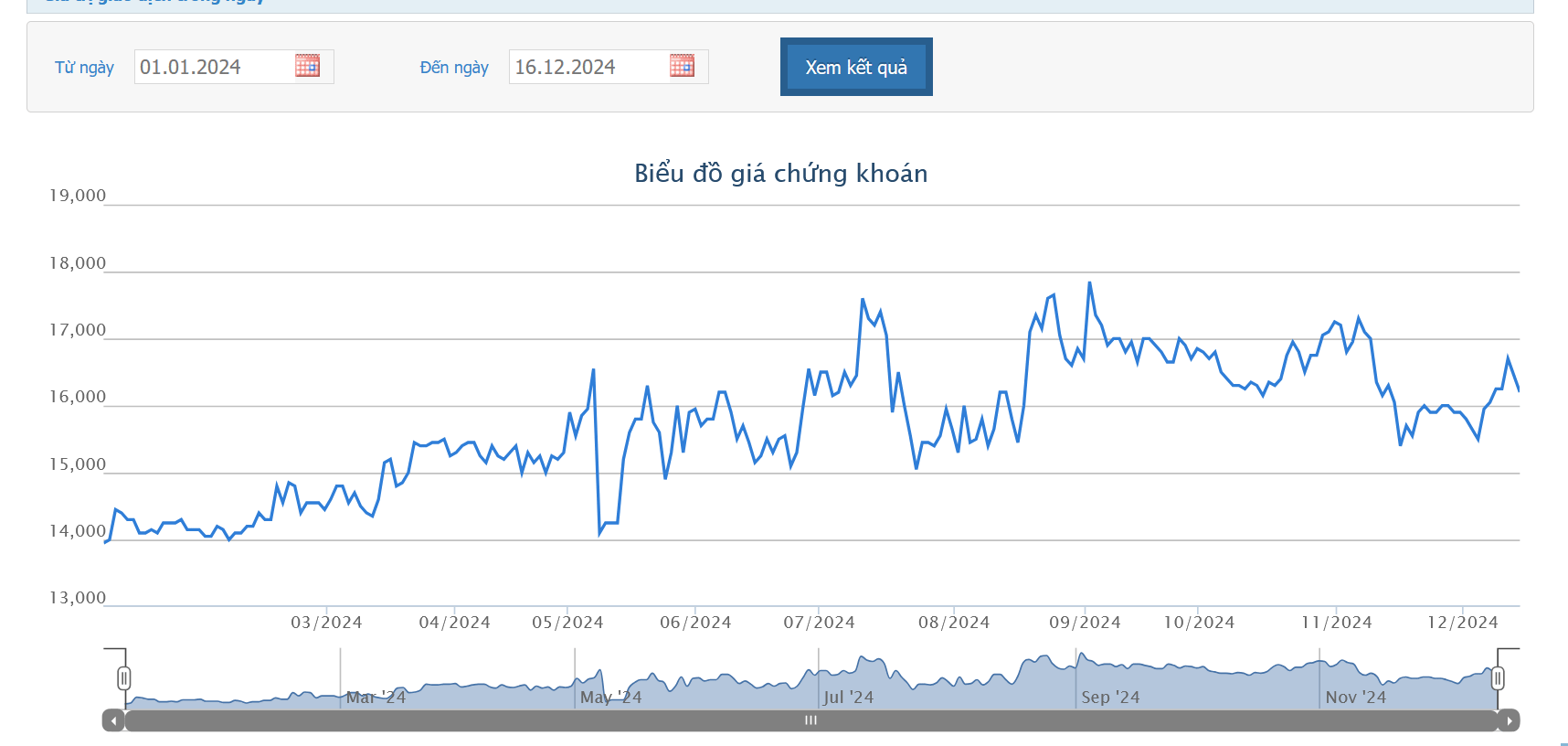Click the chart title Biểu đồ giá chứng khoán
This screenshot has height=746, width=1568.
pyautogui.click(x=780, y=174)
